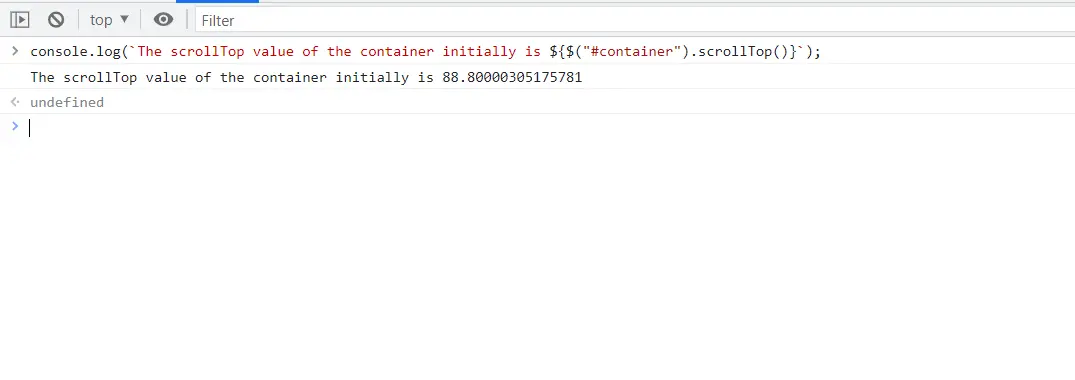Create a live expression via eye icon
Viewport: 1075px width, 380px height.
[x=163, y=20]
